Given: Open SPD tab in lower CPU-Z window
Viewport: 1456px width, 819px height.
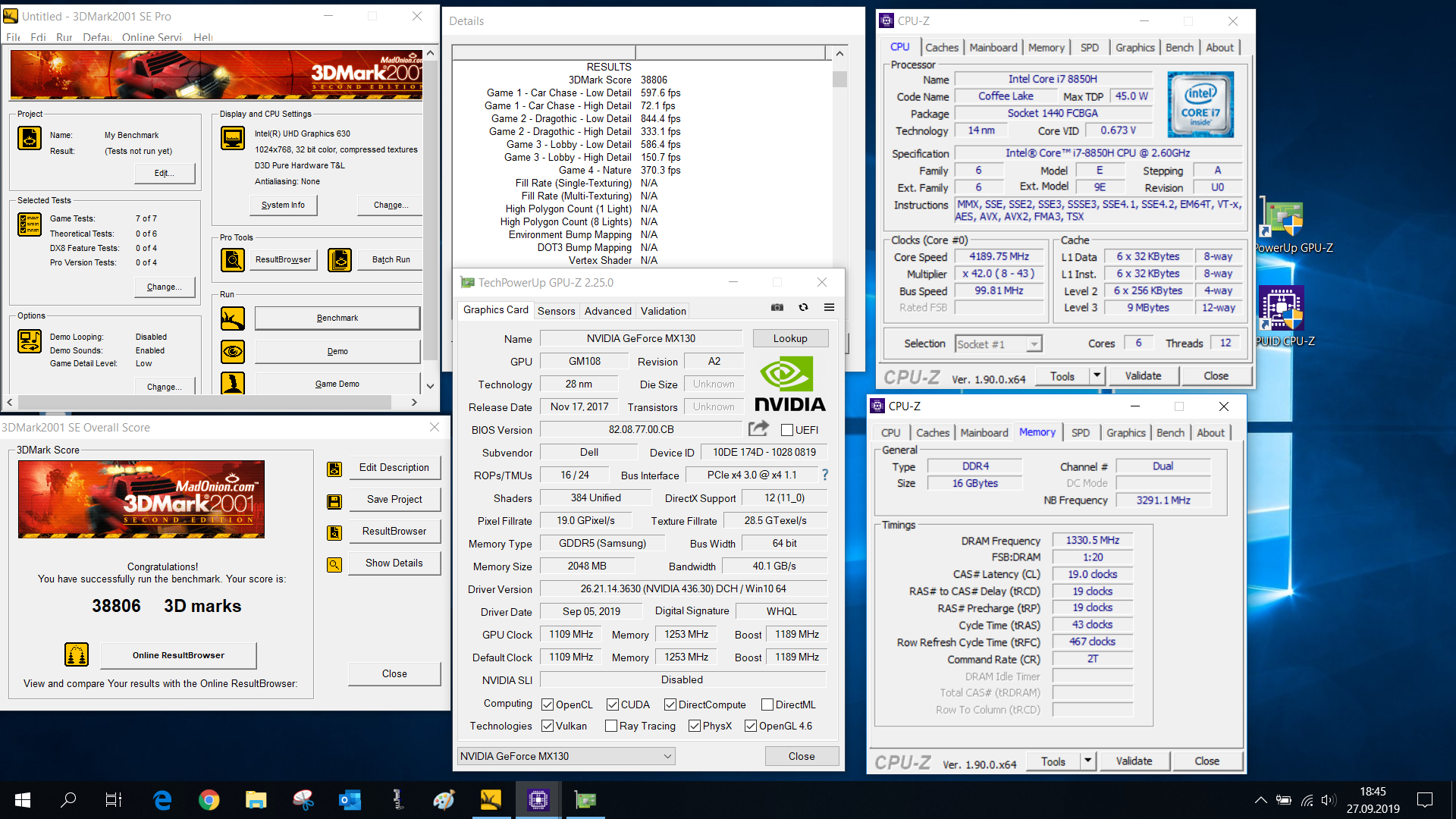Looking at the screenshot, I should (x=1081, y=432).
